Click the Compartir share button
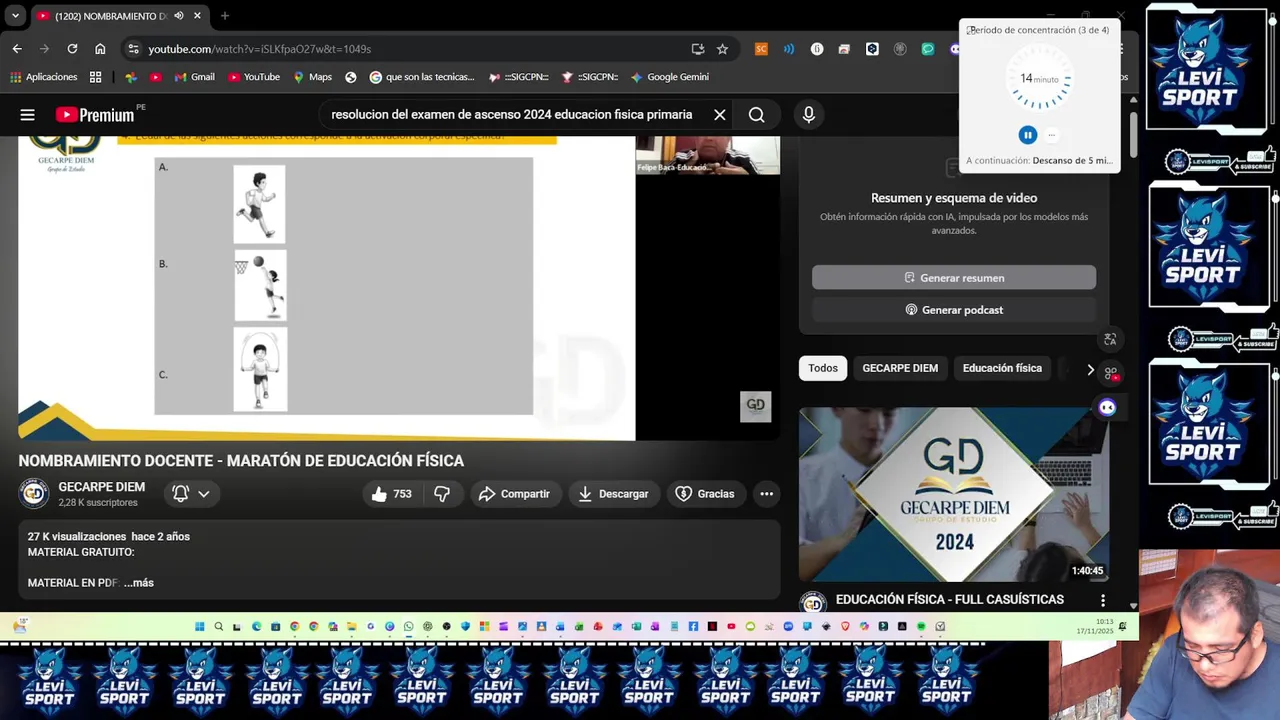 [514, 494]
